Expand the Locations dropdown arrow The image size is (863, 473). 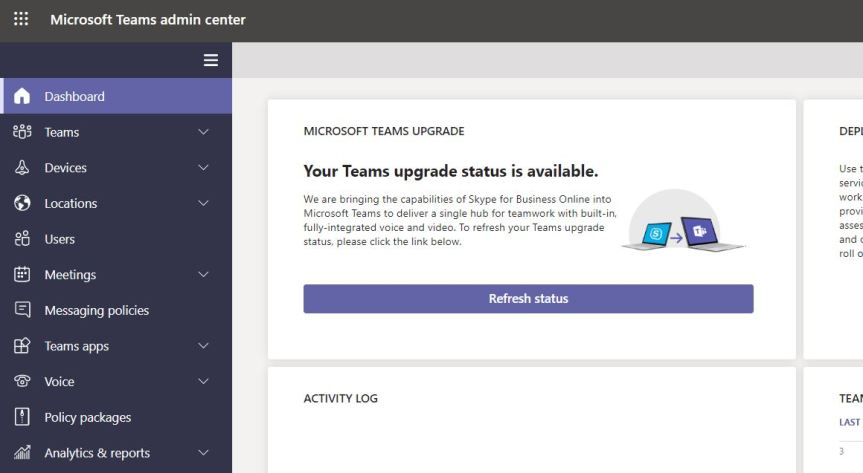(204, 203)
